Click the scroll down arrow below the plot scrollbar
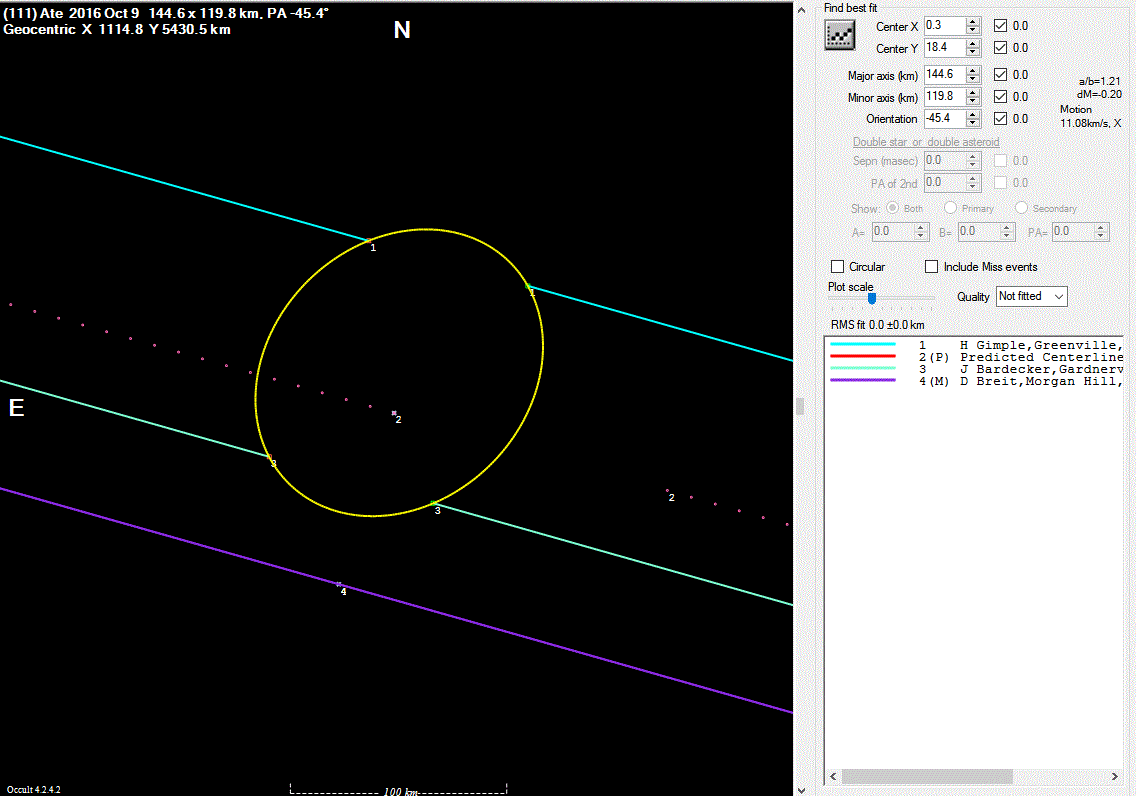The width and height of the screenshot is (1136, 796). coord(800,788)
